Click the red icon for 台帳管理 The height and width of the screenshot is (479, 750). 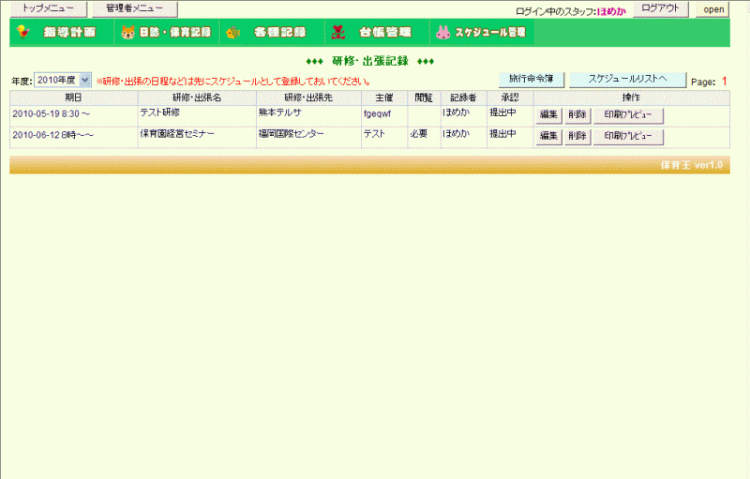tap(340, 32)
